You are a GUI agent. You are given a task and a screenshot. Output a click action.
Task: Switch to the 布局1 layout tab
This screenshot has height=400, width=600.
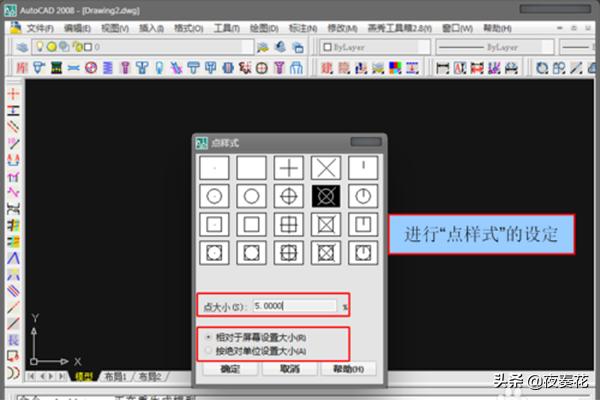coord(115,377)
